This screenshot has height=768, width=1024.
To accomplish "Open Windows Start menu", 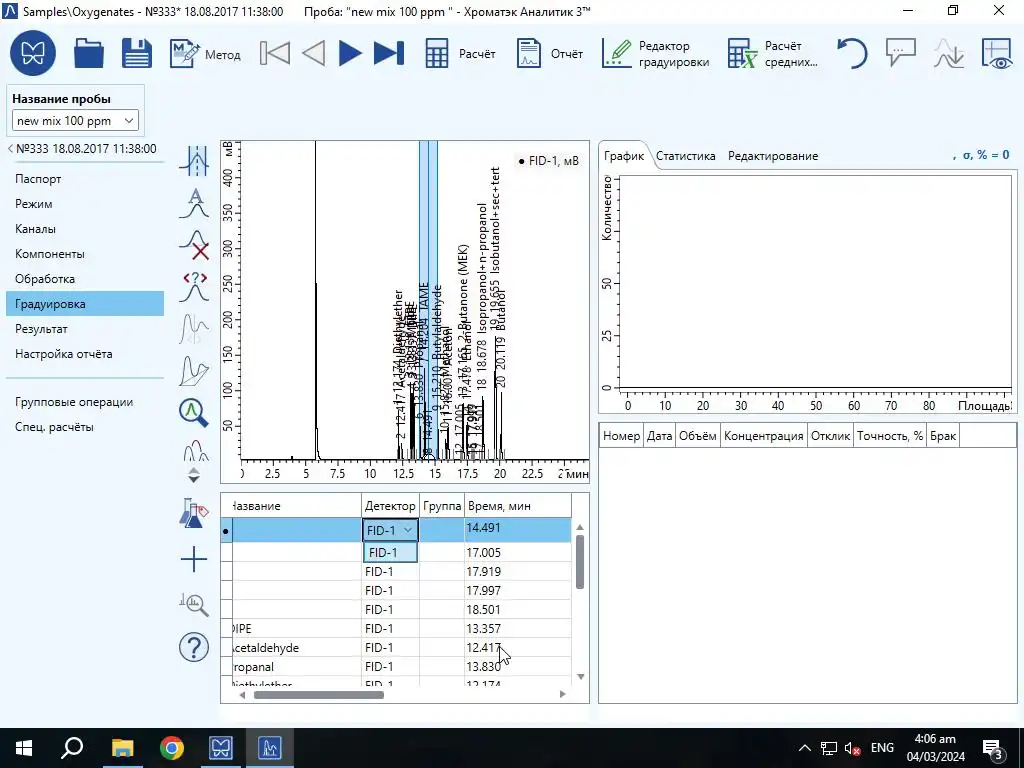I will point(24,748).
